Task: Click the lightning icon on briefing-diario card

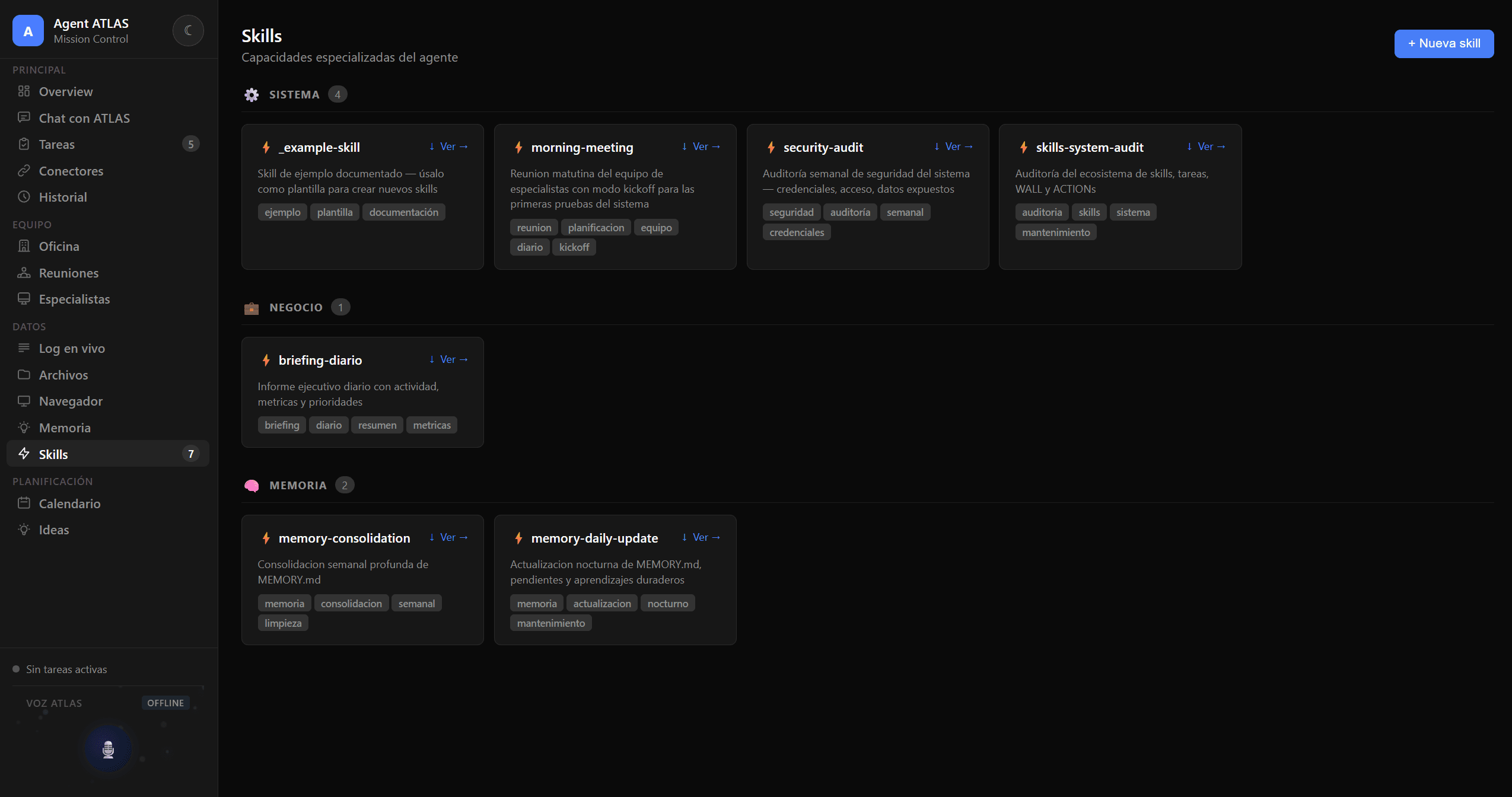Action: [x=266, y=360]
